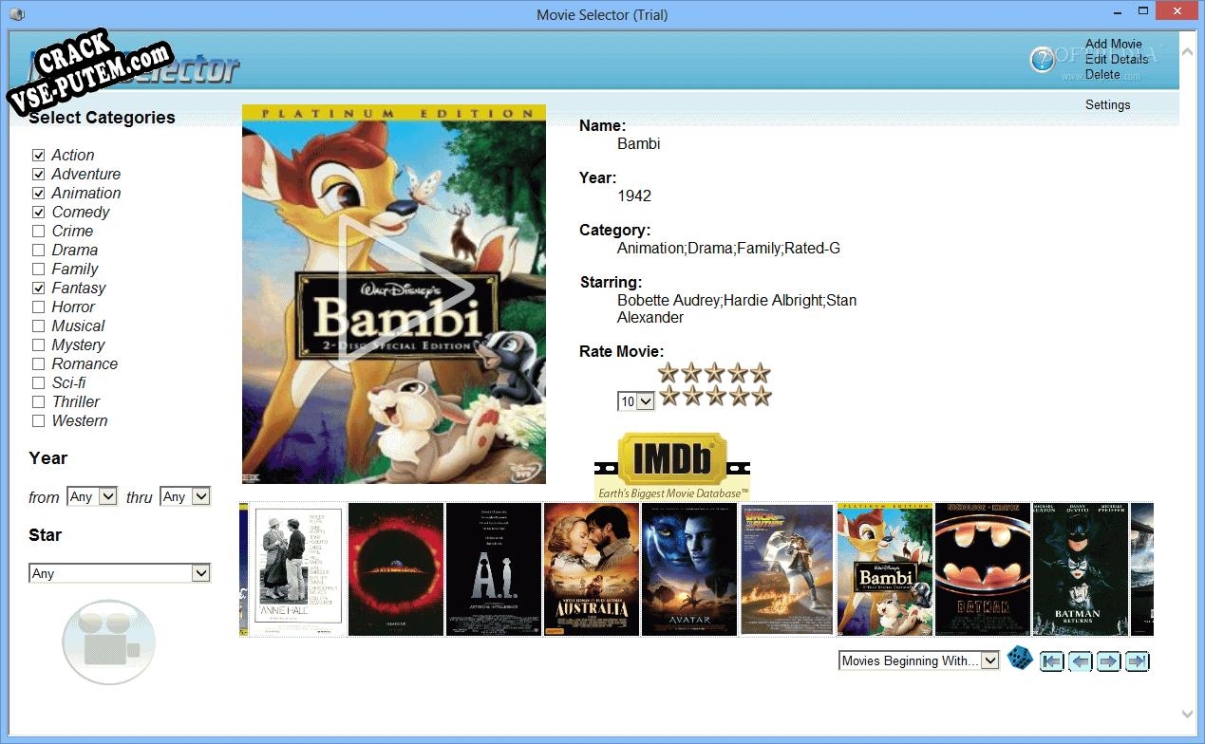
Task: Choose Add Movie from the menu
Action: click(1113, 44)
